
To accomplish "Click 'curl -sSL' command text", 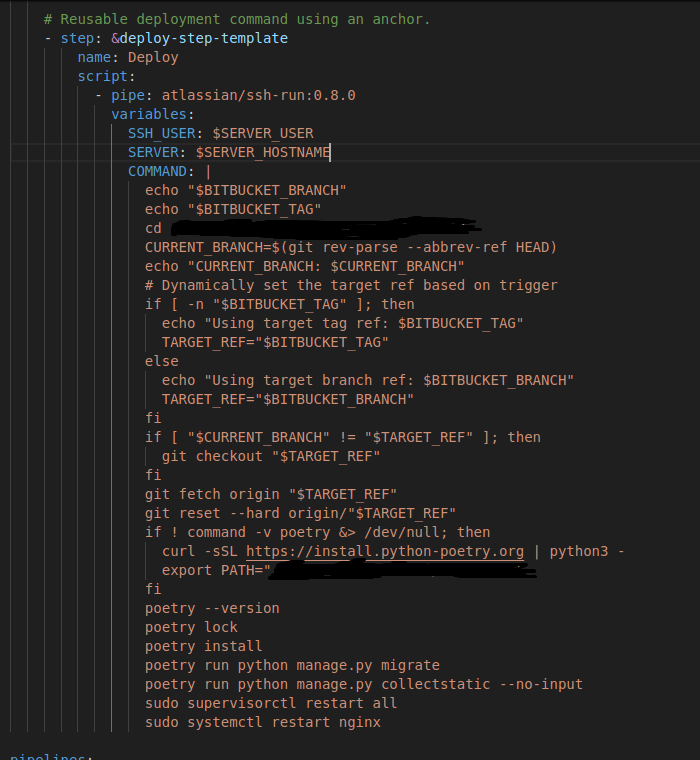I will click(200, 552).
